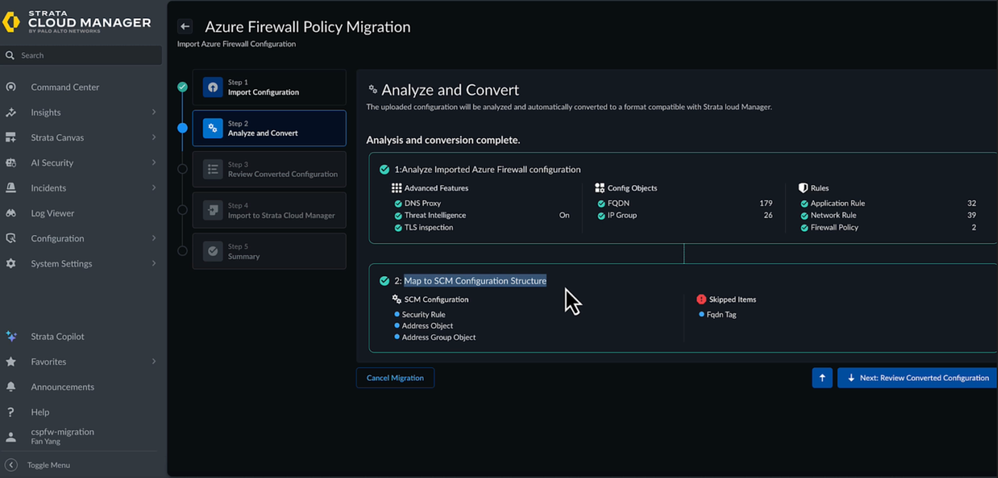Click Cancel Migration button

coord(395,378)
